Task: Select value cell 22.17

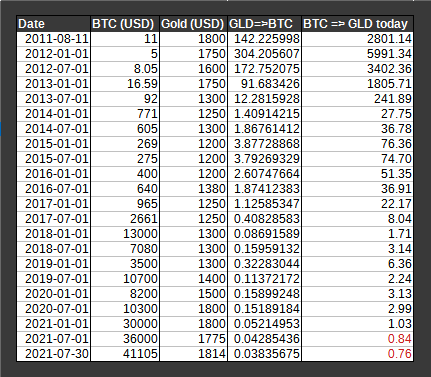Action: tap(358, 204)
